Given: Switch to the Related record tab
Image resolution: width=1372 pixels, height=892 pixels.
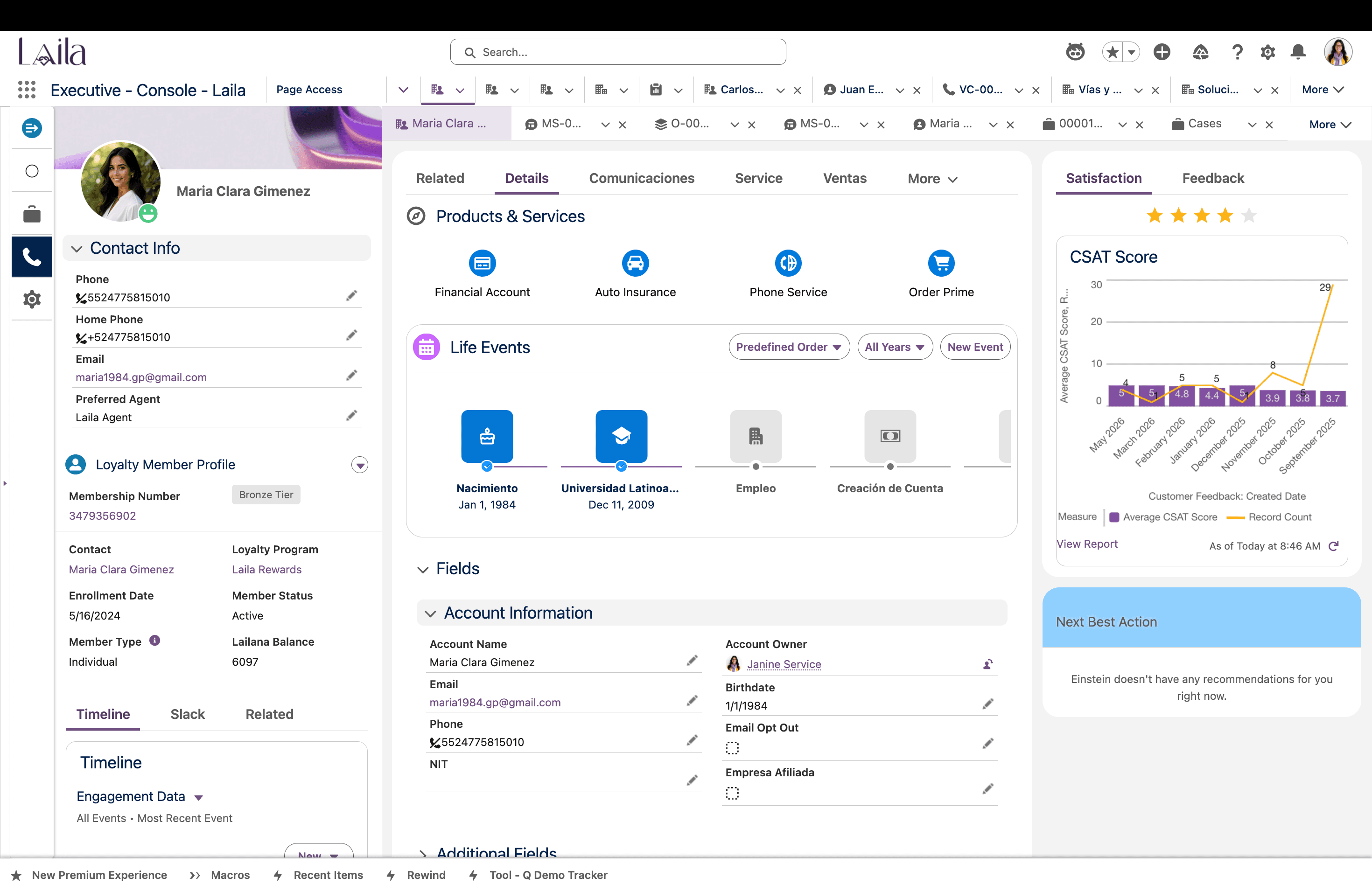Looking at the screenshot, I should click(x=441, y=178).
